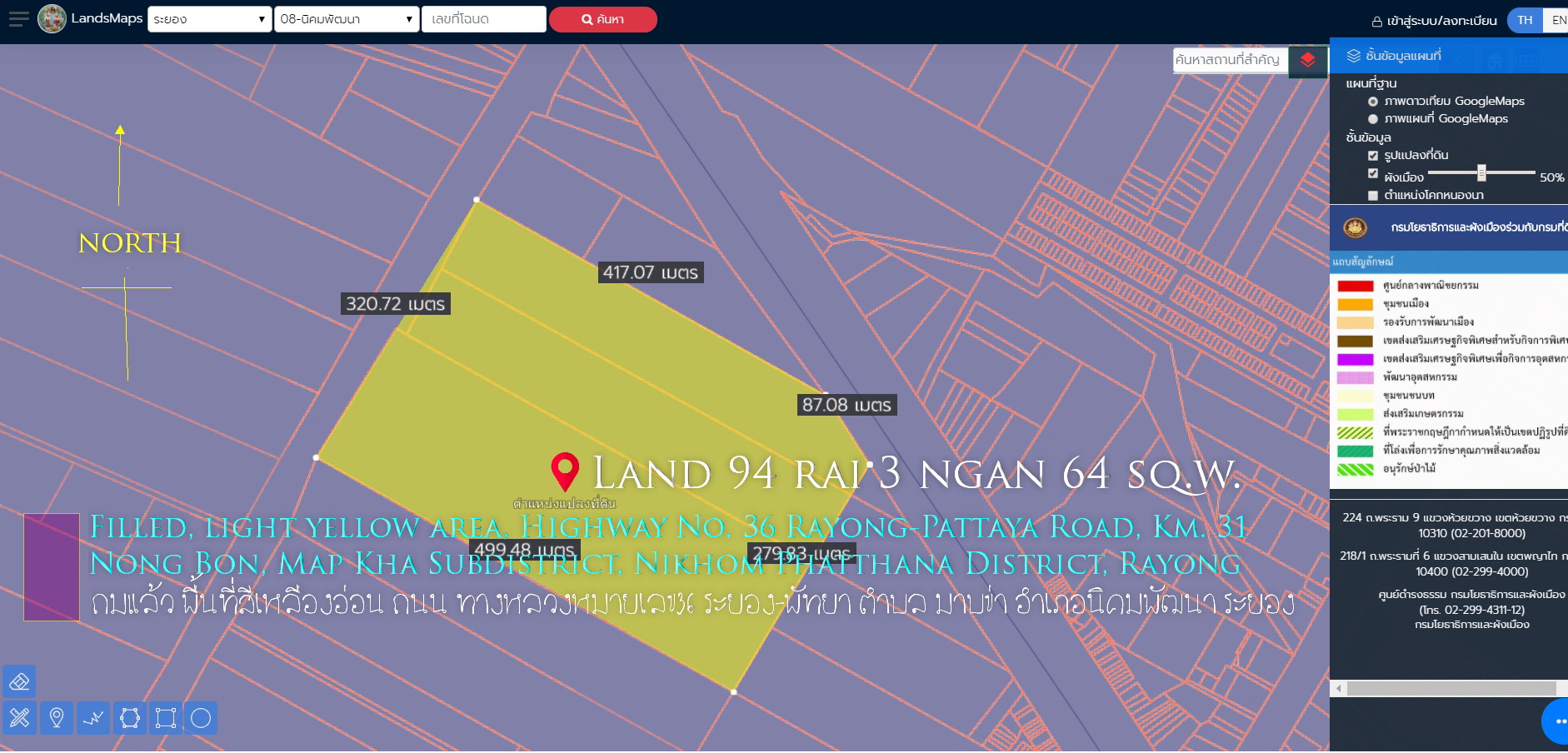The width and height of the screenshot is (1568, 753).
Task: Select the circle drawing tool
Action: pos(201,718)
